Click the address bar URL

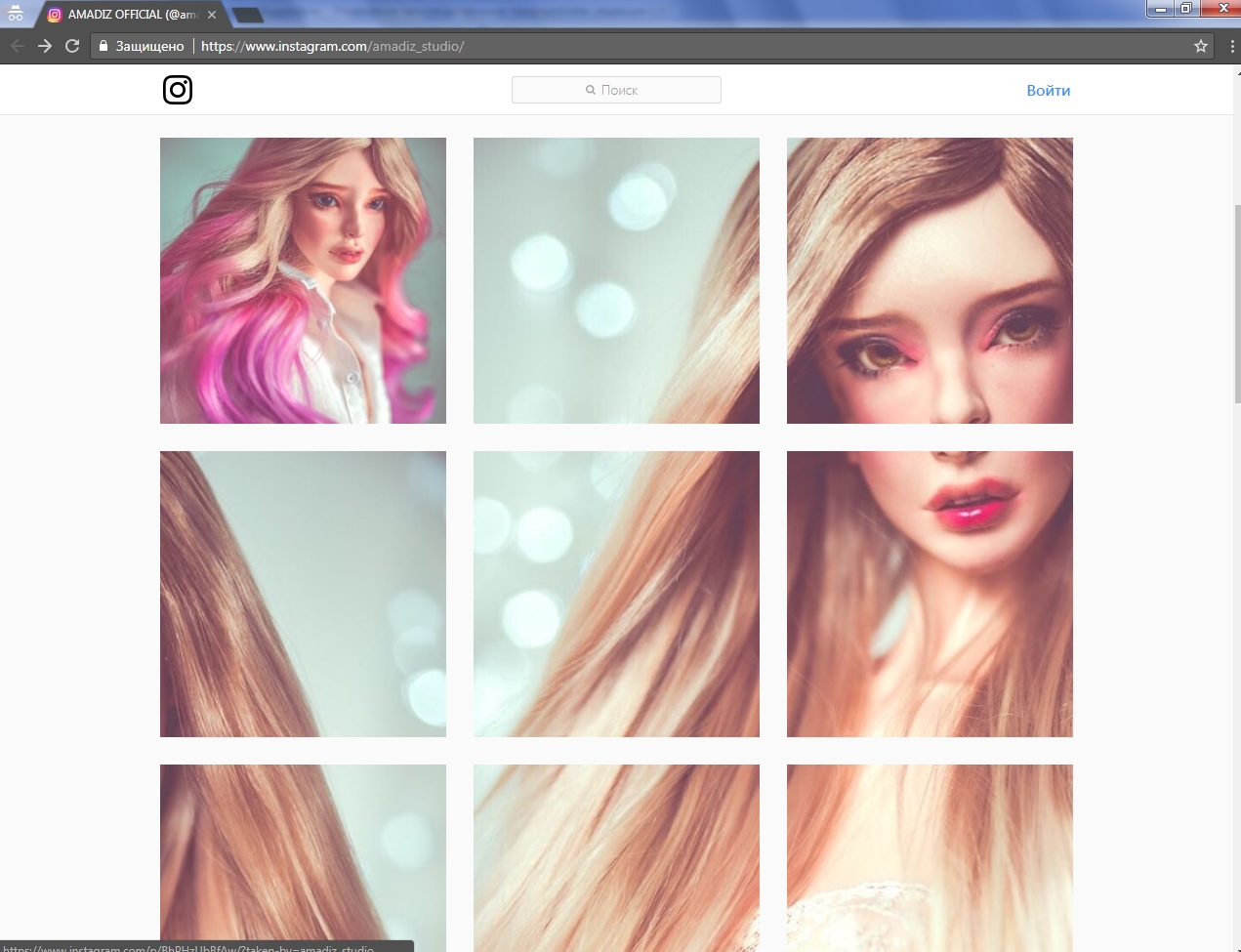pos(332,46)
